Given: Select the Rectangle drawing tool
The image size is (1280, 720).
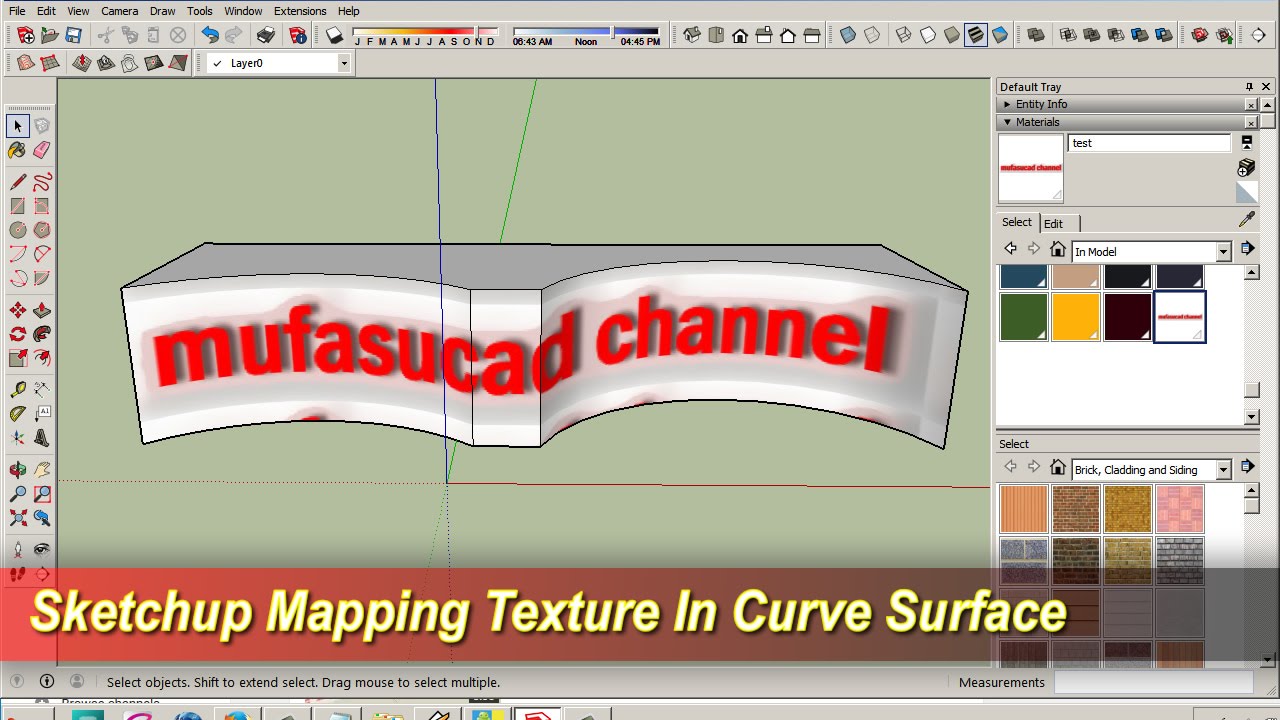Looking at the screenshot, I should coord(18,206).
